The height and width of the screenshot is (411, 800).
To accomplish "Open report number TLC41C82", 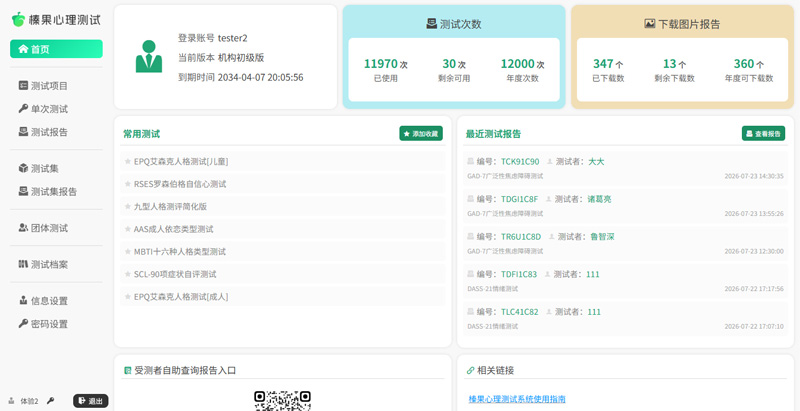I will point(519,312).
